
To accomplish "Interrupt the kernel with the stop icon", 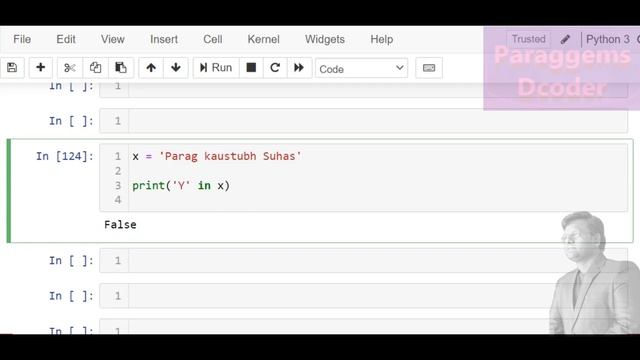I will point(251,68).
